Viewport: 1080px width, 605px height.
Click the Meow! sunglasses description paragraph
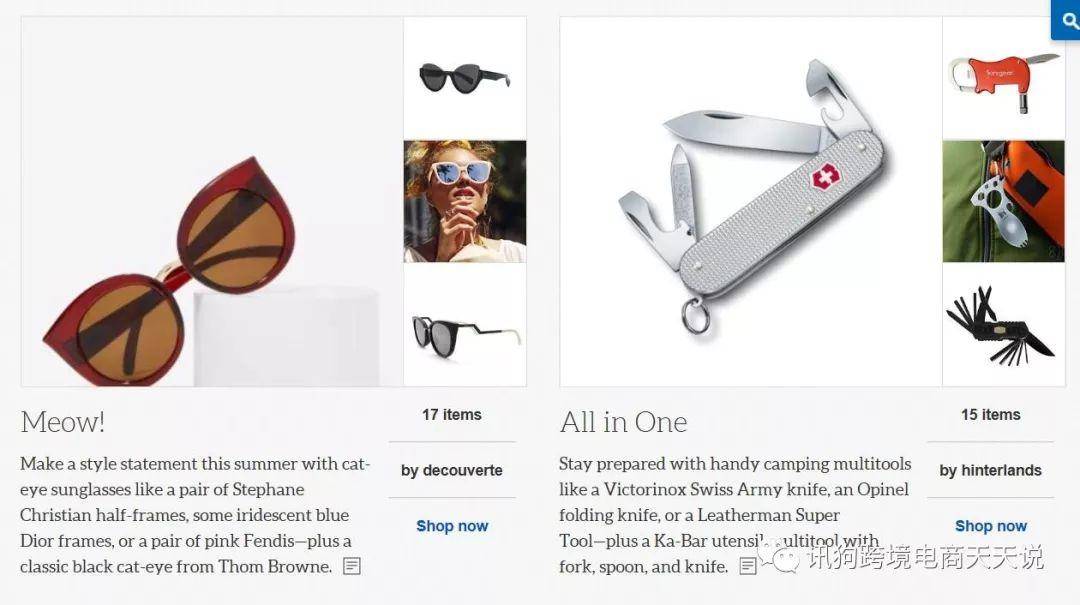196,515
